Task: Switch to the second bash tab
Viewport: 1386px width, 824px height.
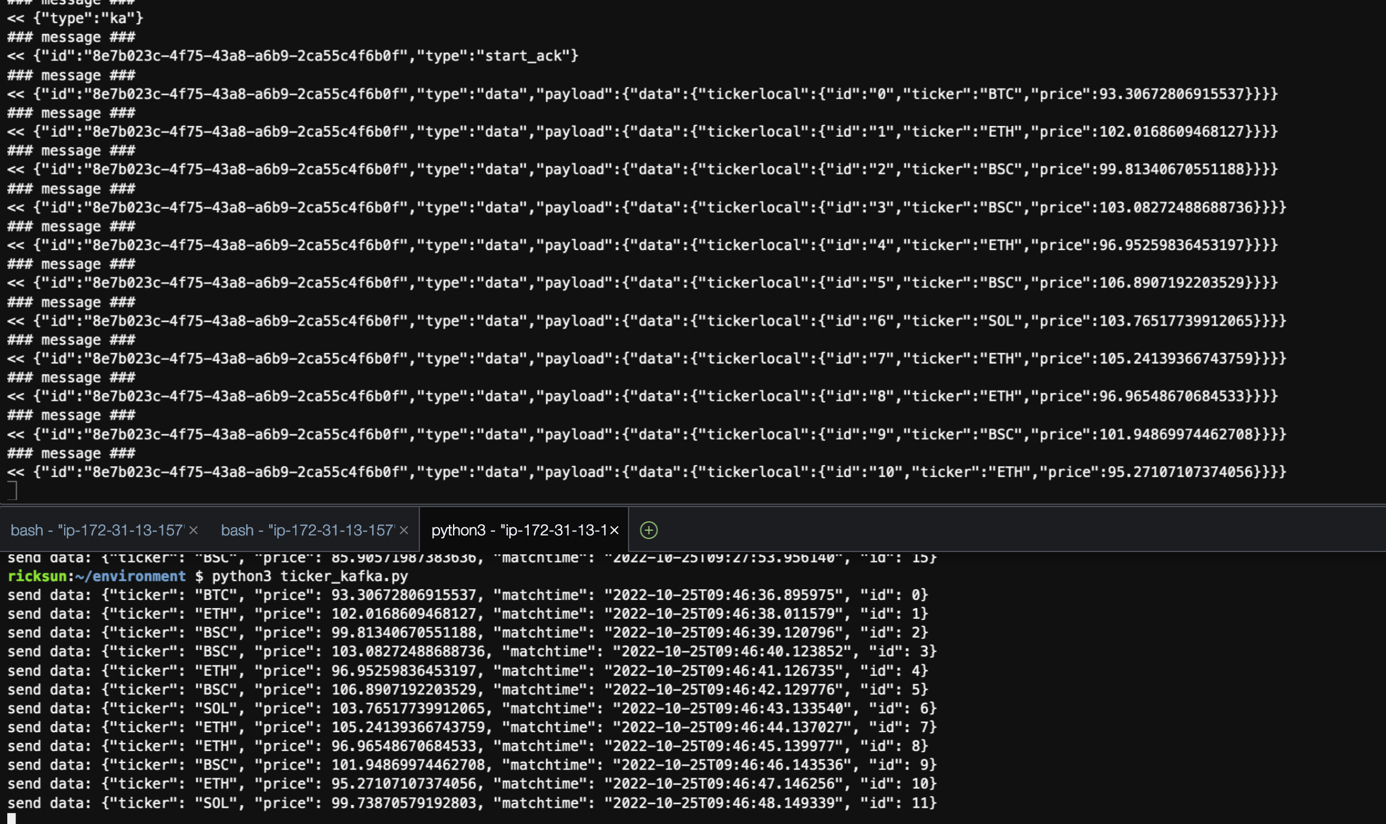Action: [x=306, y=530]
